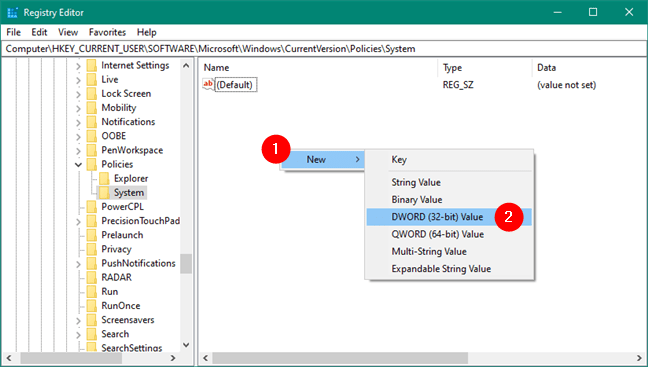Expand the Lock Screen key

(x=79, y=94)
